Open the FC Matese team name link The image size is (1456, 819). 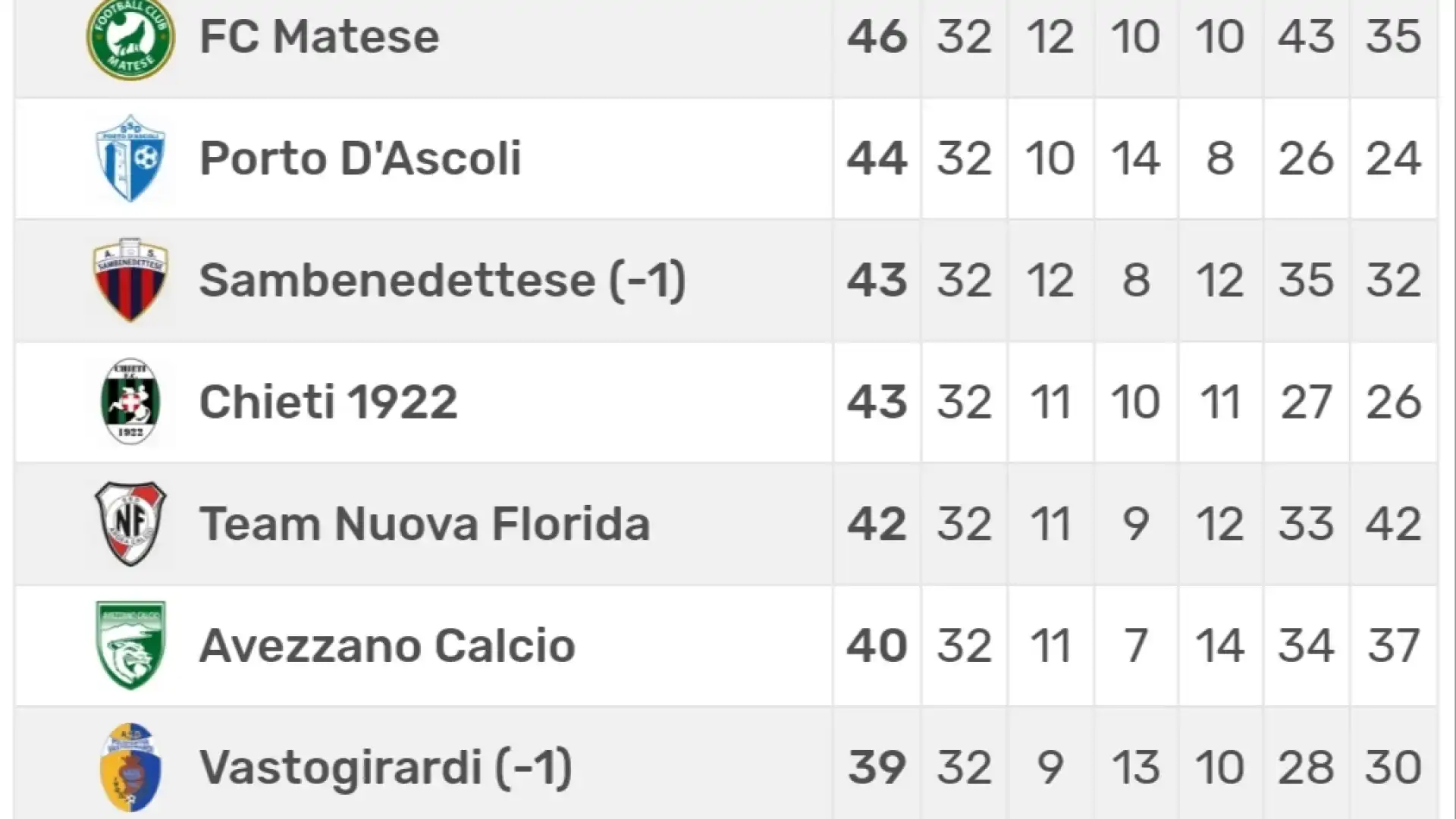tap(319, 36)
